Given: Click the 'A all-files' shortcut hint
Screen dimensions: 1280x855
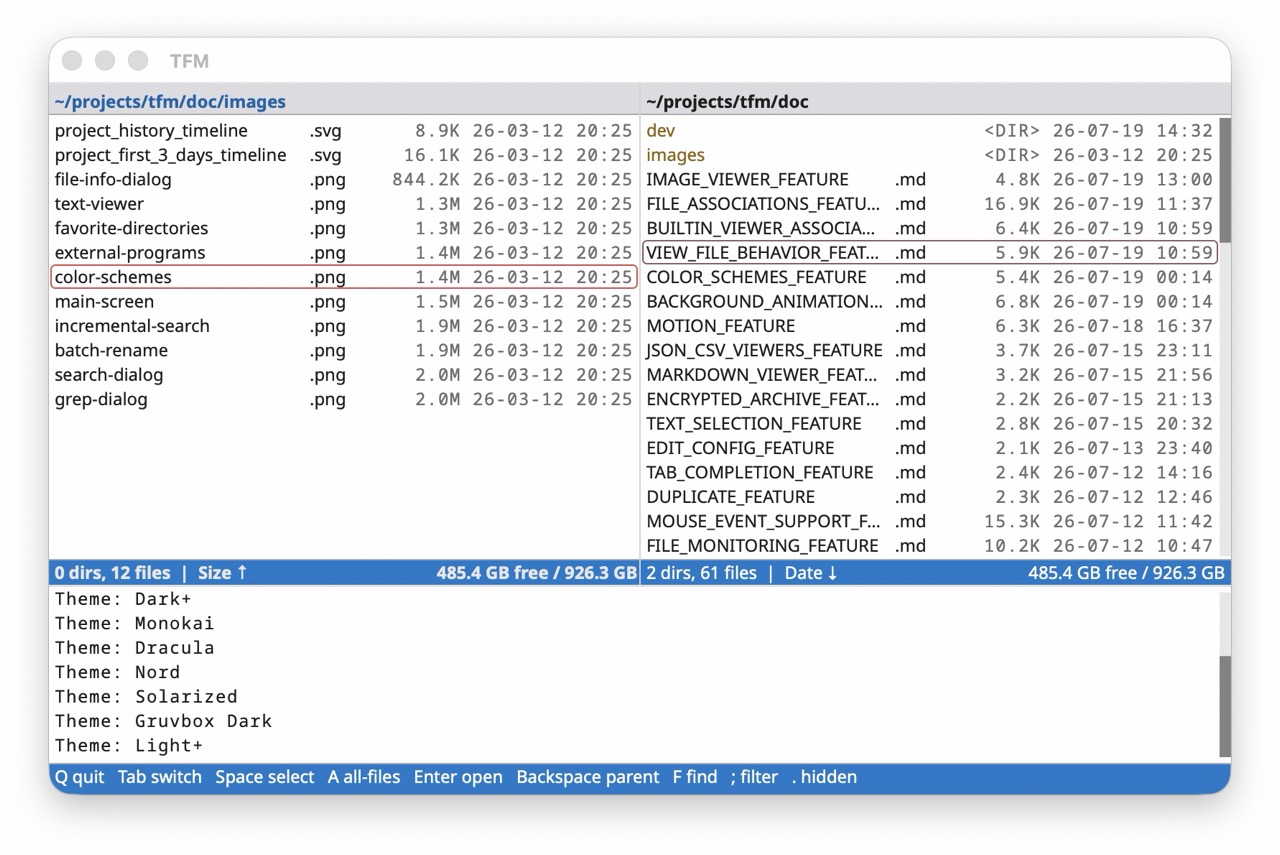Looking at the screenshot, I should click(x=364, y=777).
